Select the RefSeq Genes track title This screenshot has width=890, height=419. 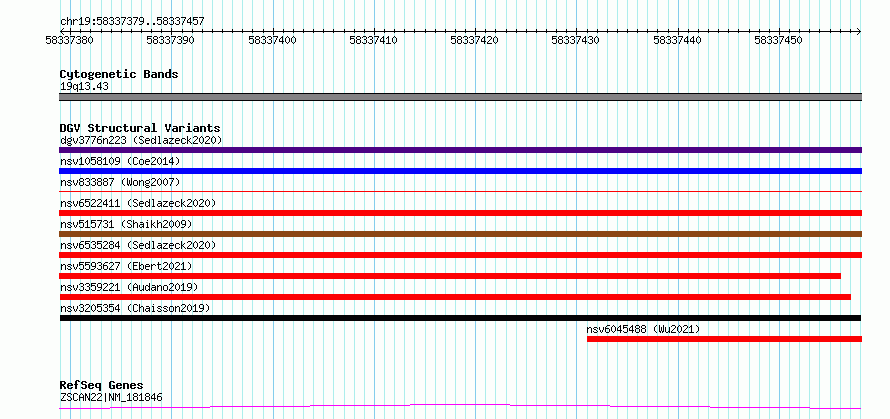tap(102, 386)
